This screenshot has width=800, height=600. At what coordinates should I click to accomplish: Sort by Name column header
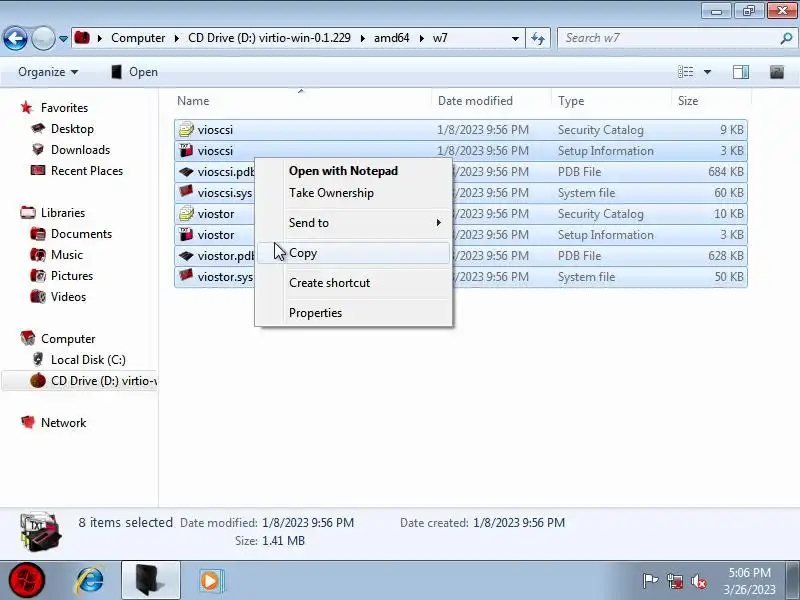(302, 101)
